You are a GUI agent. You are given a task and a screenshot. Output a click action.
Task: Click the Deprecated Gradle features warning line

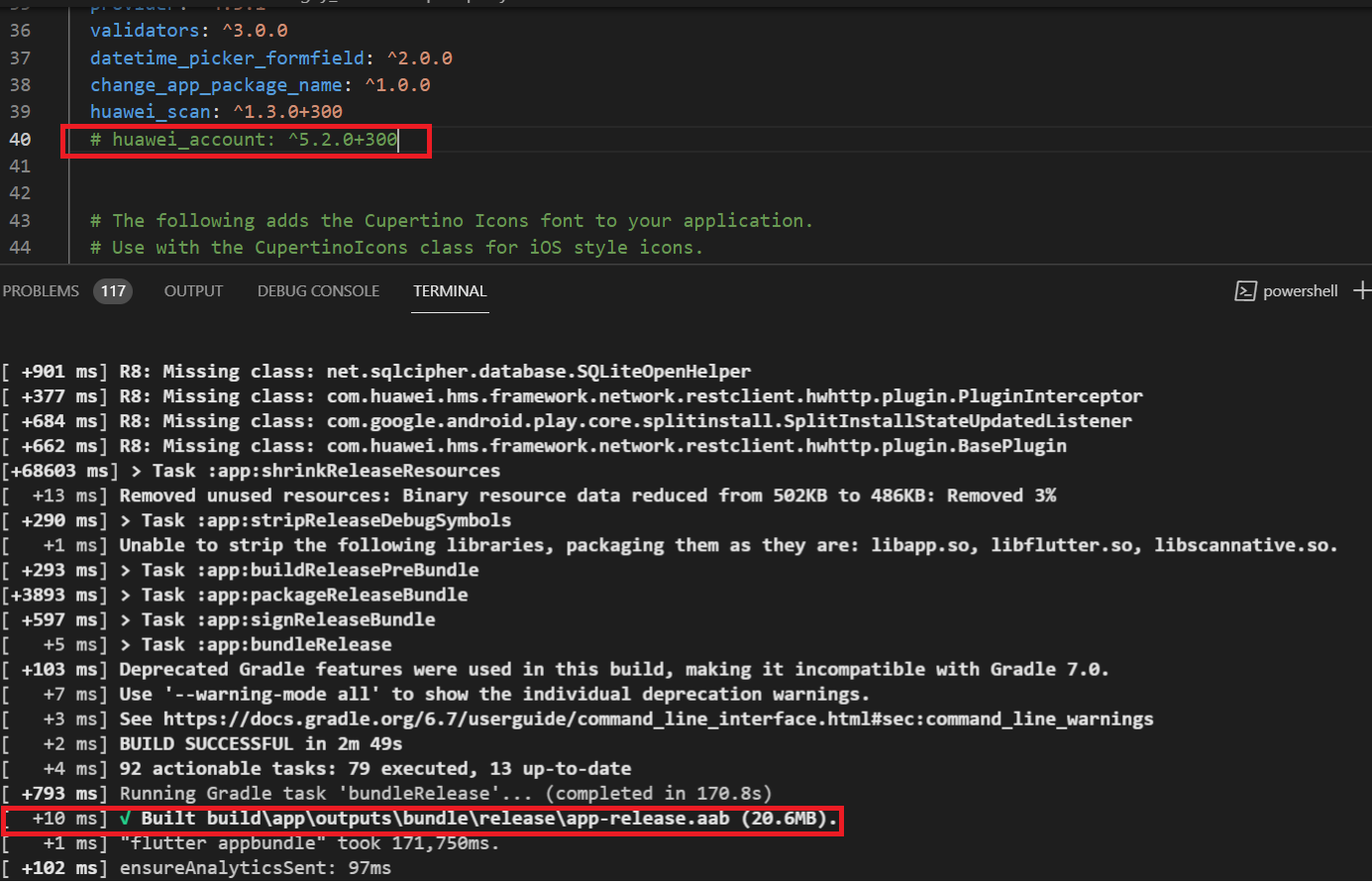click(556, 669)
